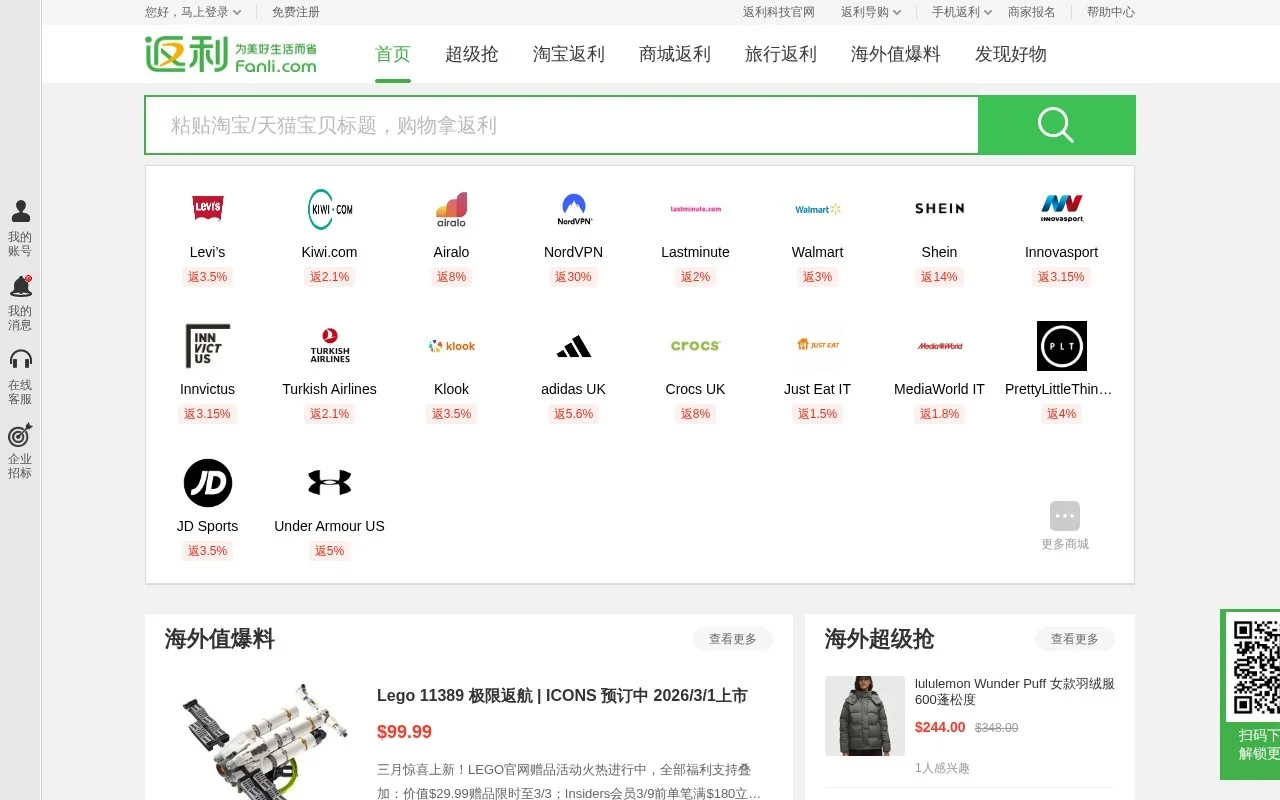1280x800 pixels.
Task: Open the 淘宝返利 tab
Action: coord(569,54)
